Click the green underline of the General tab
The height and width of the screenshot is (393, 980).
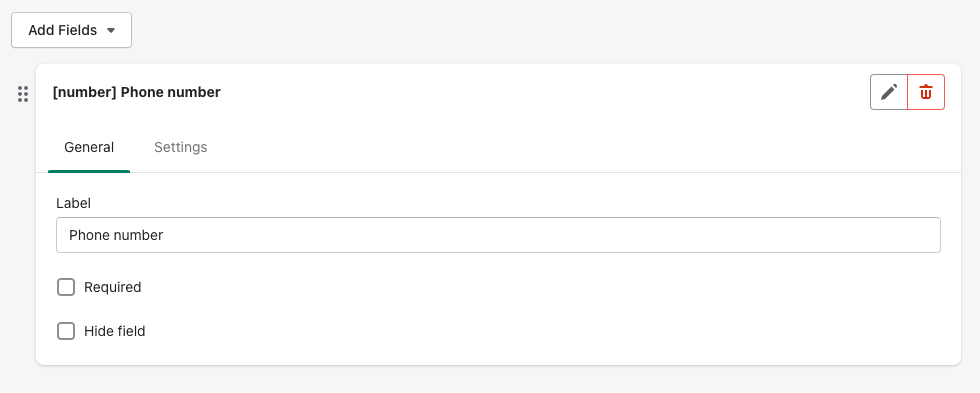point(89,171)
